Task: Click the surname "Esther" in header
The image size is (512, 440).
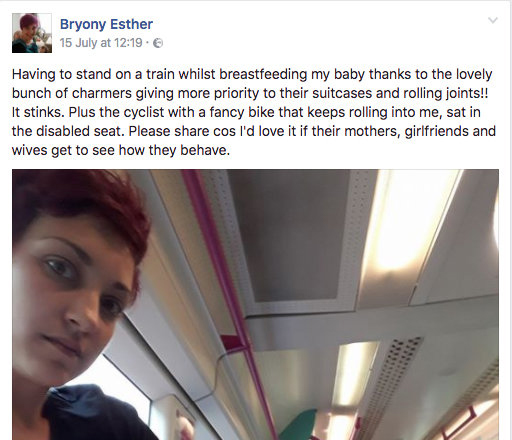Action: (131, 24)
